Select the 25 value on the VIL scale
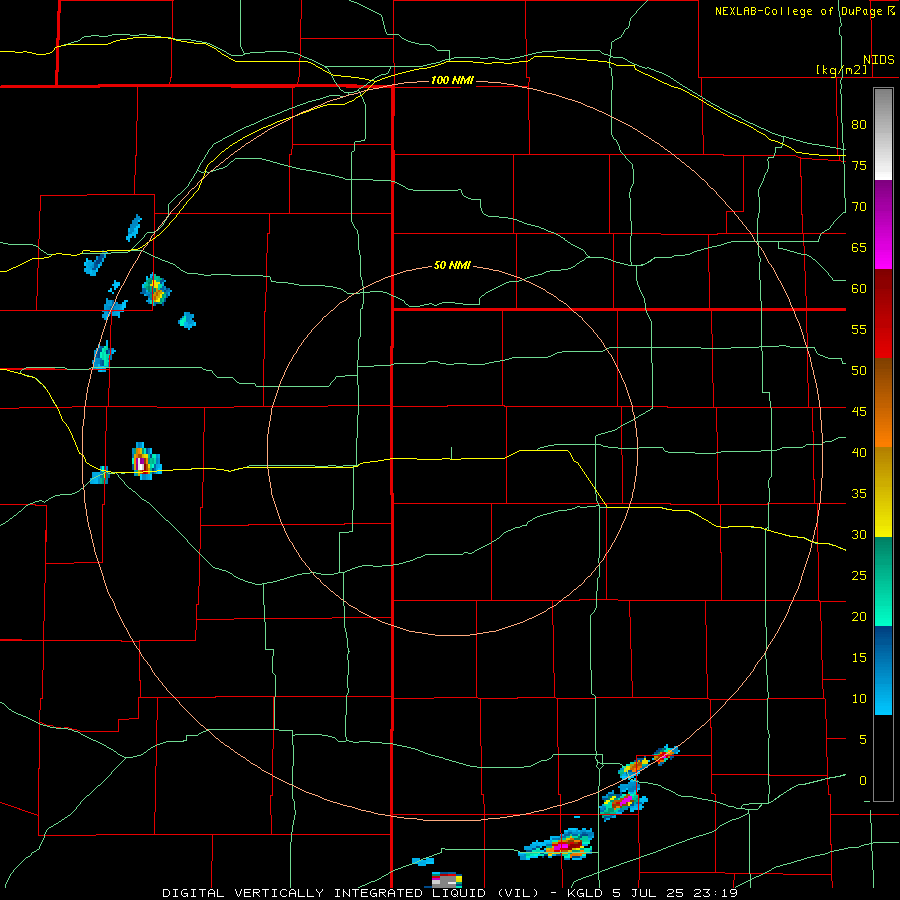This screenshot has width=900, height=900. tap(859, 576)
